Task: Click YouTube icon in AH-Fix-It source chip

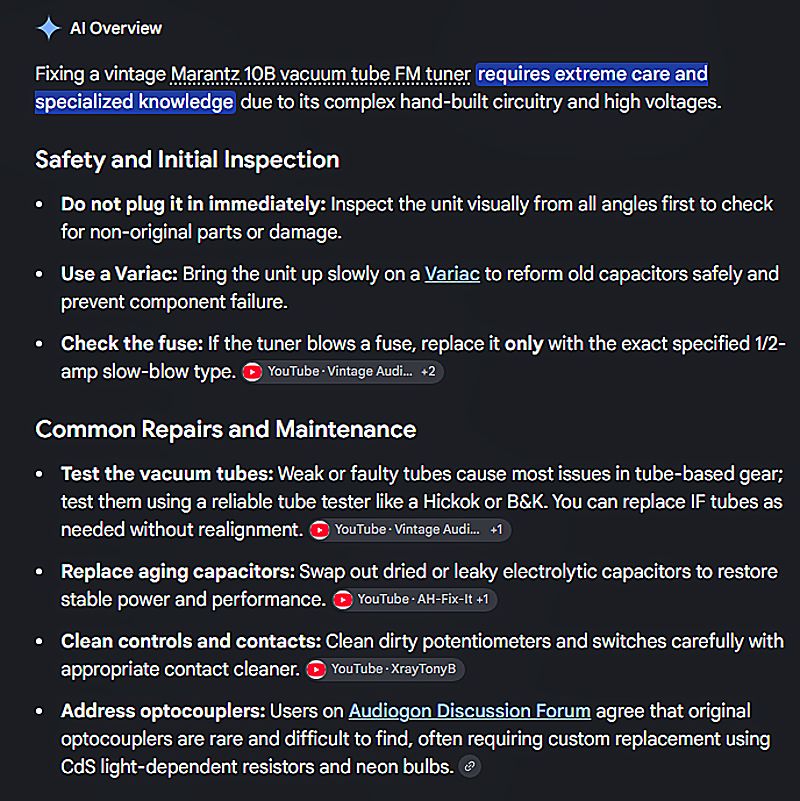Action: click(342, 600)
